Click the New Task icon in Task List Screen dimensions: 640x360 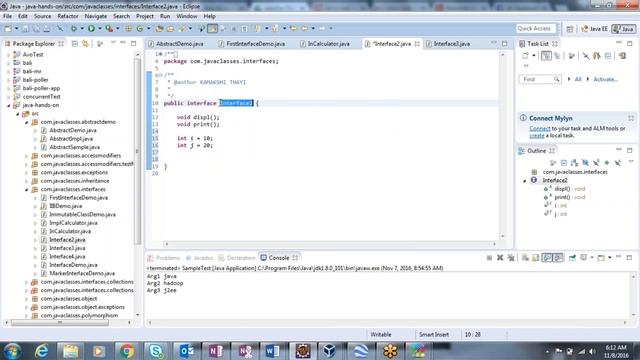[x=526, y=56]
